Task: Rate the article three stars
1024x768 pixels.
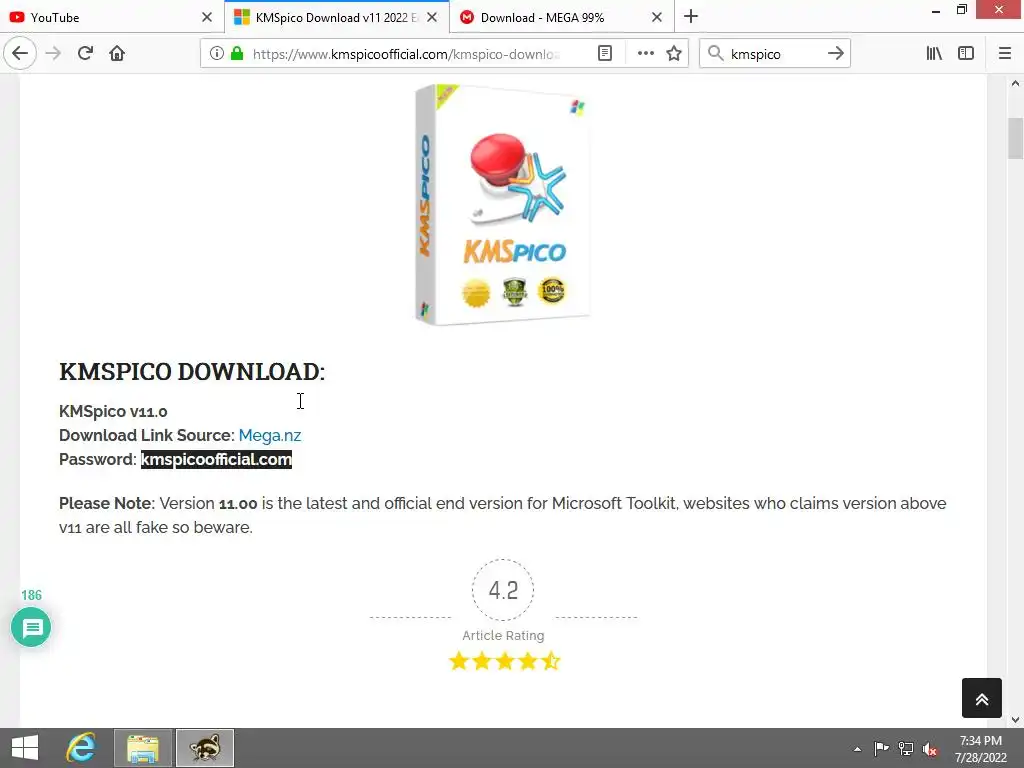Action: point(505,661)
